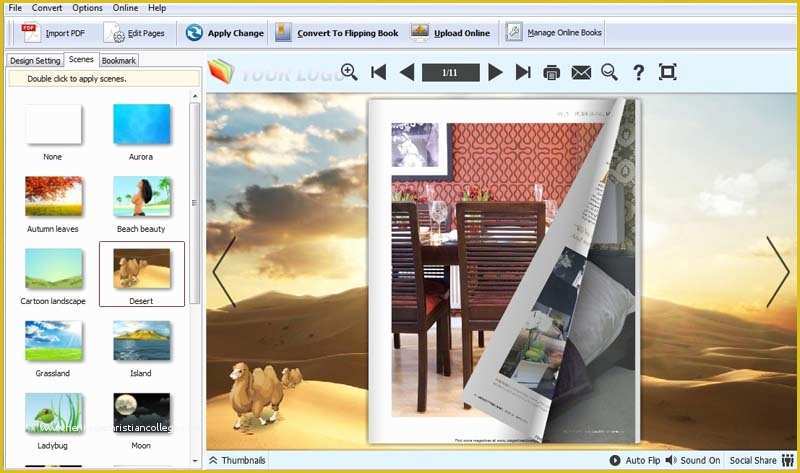The width and height of the screenshot is (800, 473).
Task: Open Social Share button
Action: click(762, 460)
